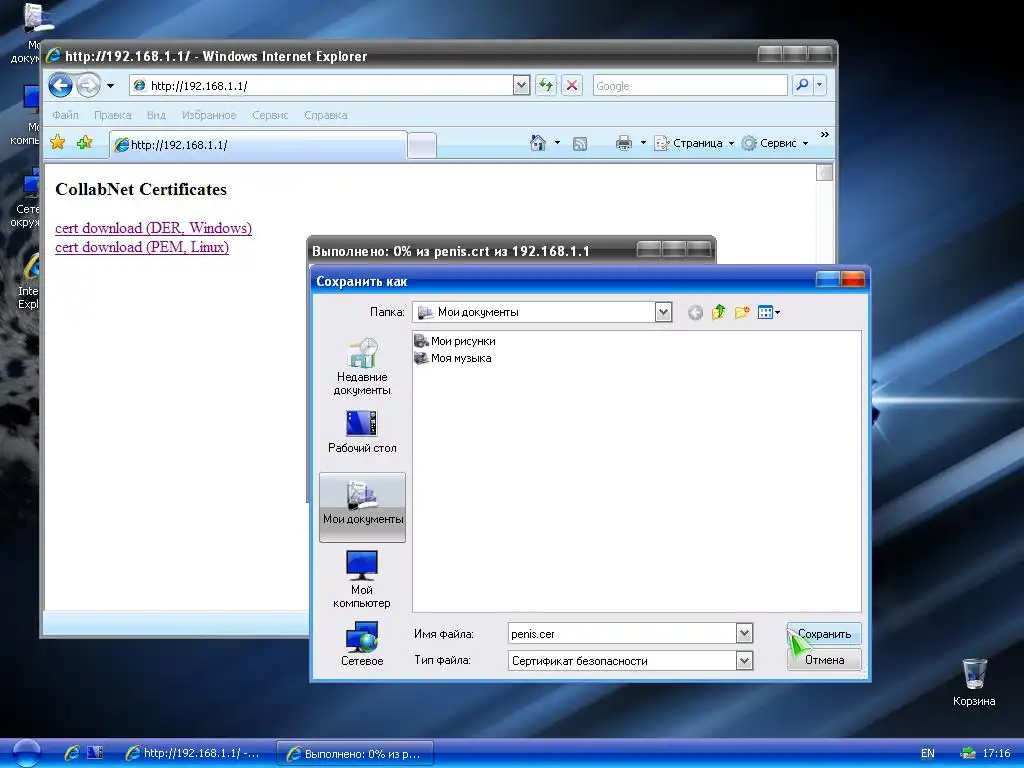1024x768 pixels.
Task: Open the search provider dropdown arrow
Action: click(x=820, y=85)
